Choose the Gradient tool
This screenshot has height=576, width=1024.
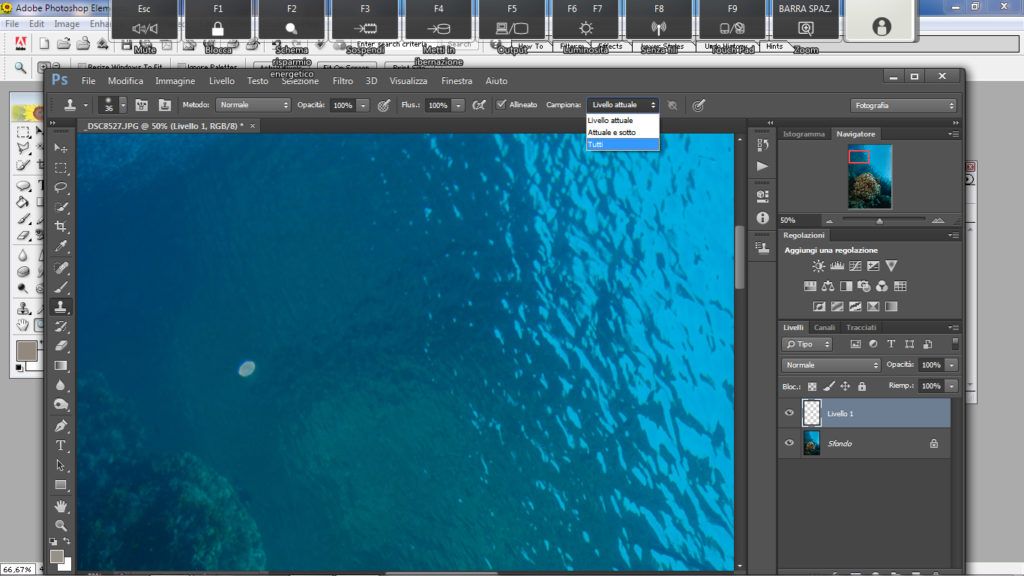(x=61, y=365)
